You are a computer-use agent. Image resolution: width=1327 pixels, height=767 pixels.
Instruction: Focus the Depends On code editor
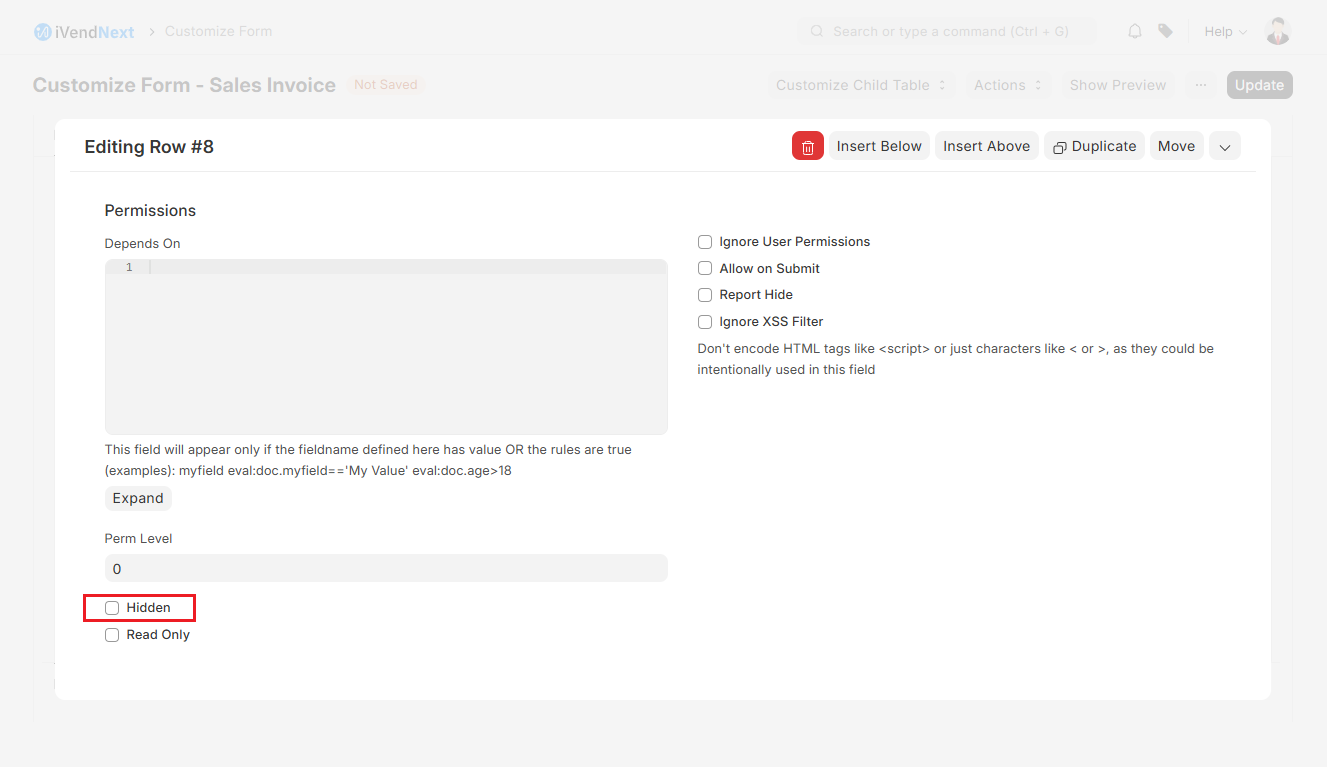[386, 347]
